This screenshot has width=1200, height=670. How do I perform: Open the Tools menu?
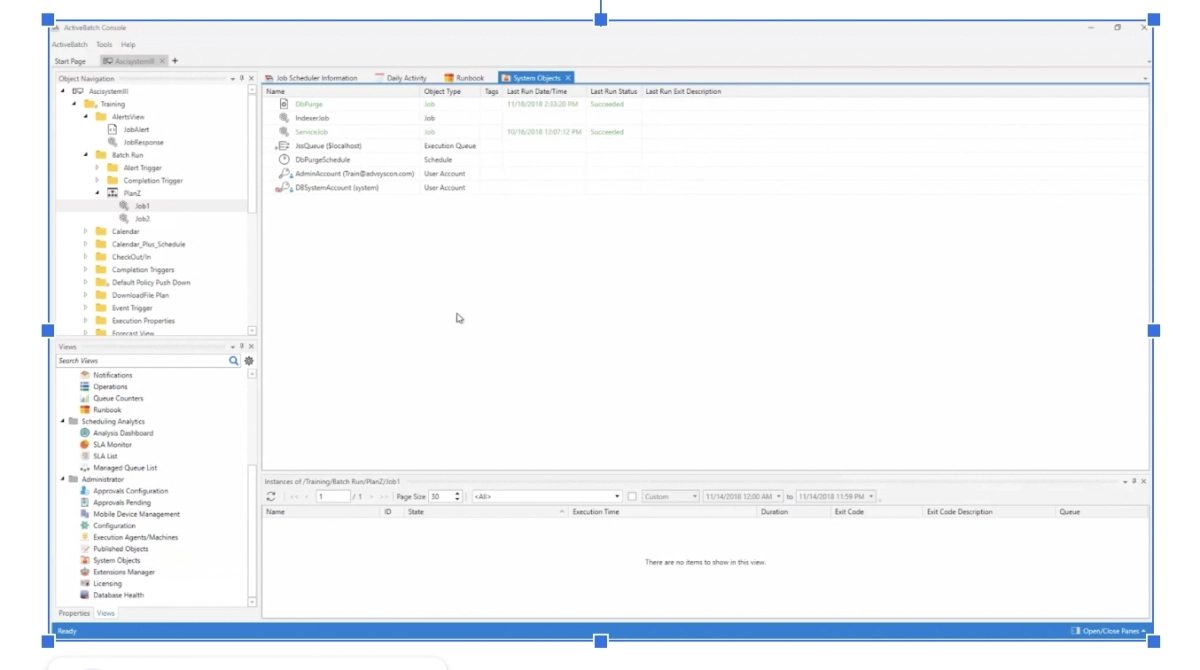point(104,45)
